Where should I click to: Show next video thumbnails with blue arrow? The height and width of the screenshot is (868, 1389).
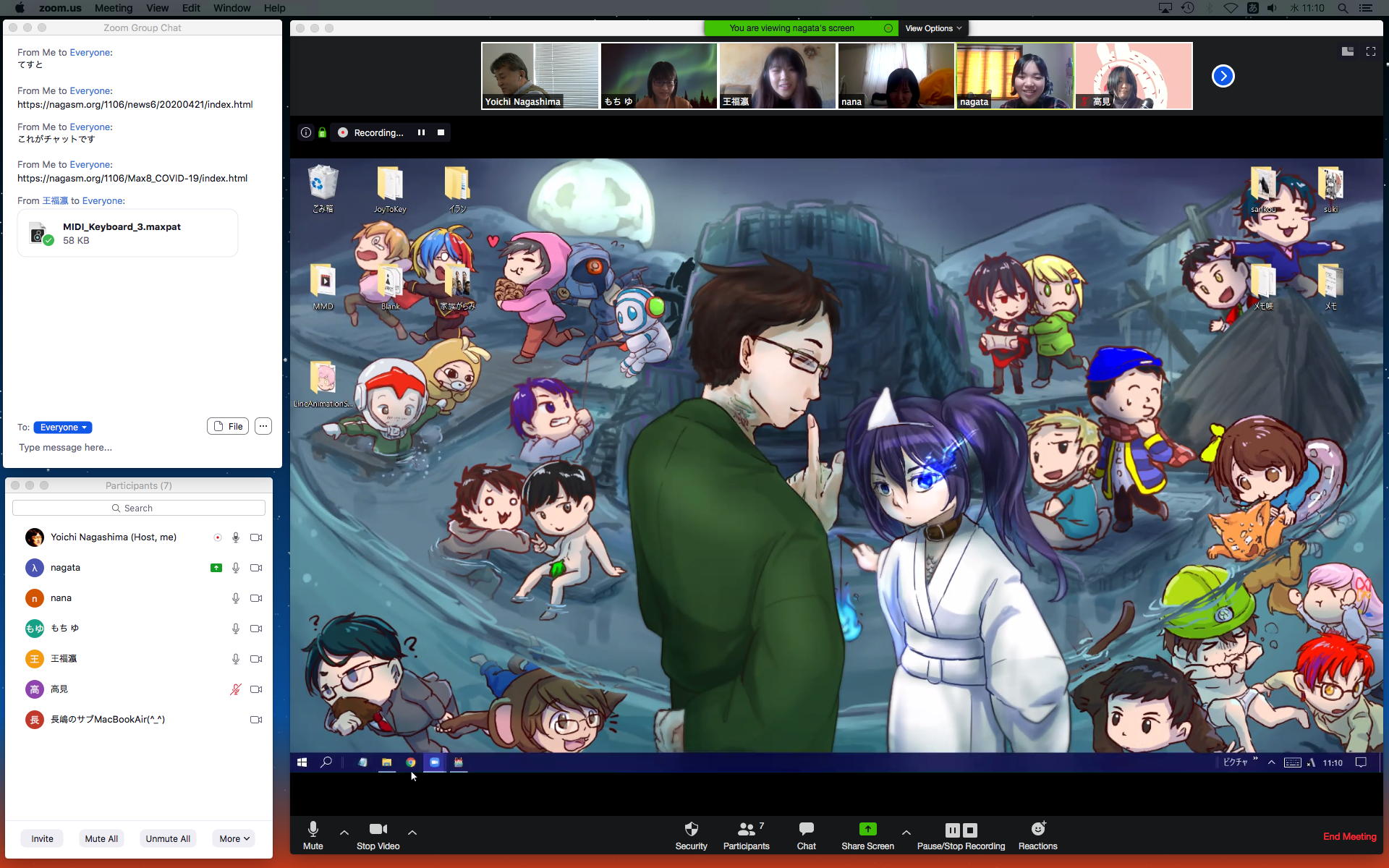click(1223, 76)
